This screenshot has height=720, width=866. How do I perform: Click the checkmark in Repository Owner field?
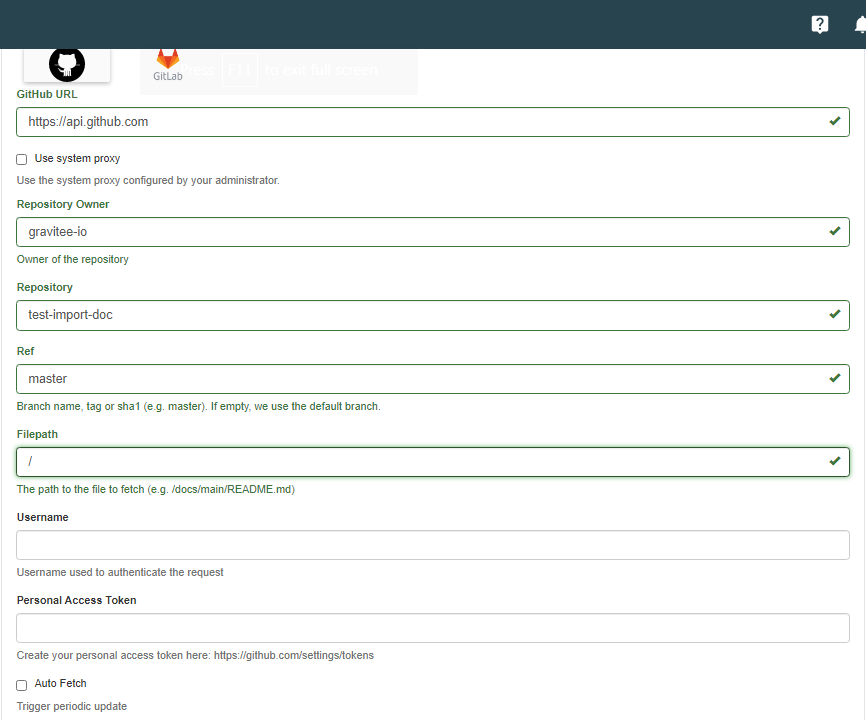(835, 231)
